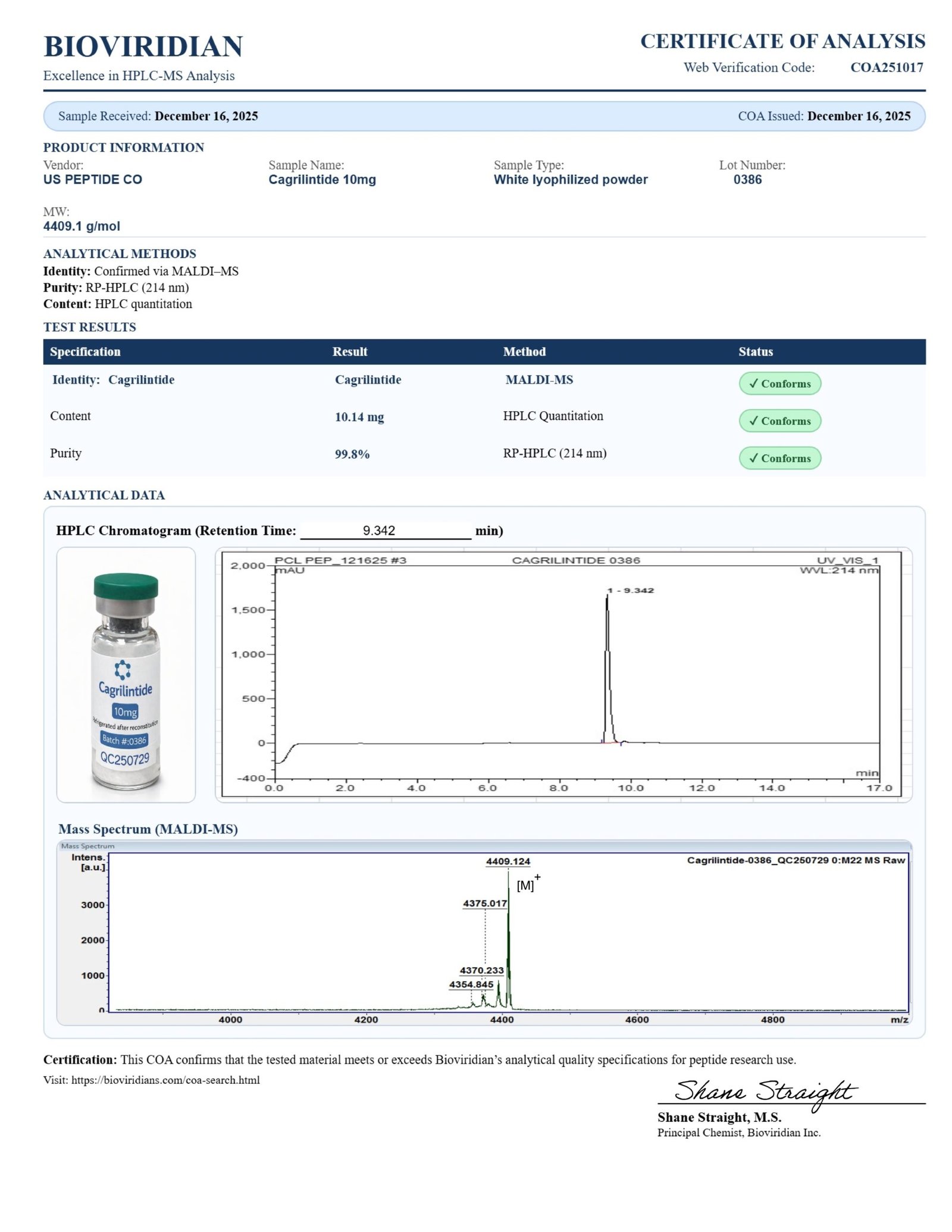Image resolution: width=952 pixels, height=1232 pixels.
Task: Click the BIOVIRIDIAN logo heading
Action: pos(143,46)
